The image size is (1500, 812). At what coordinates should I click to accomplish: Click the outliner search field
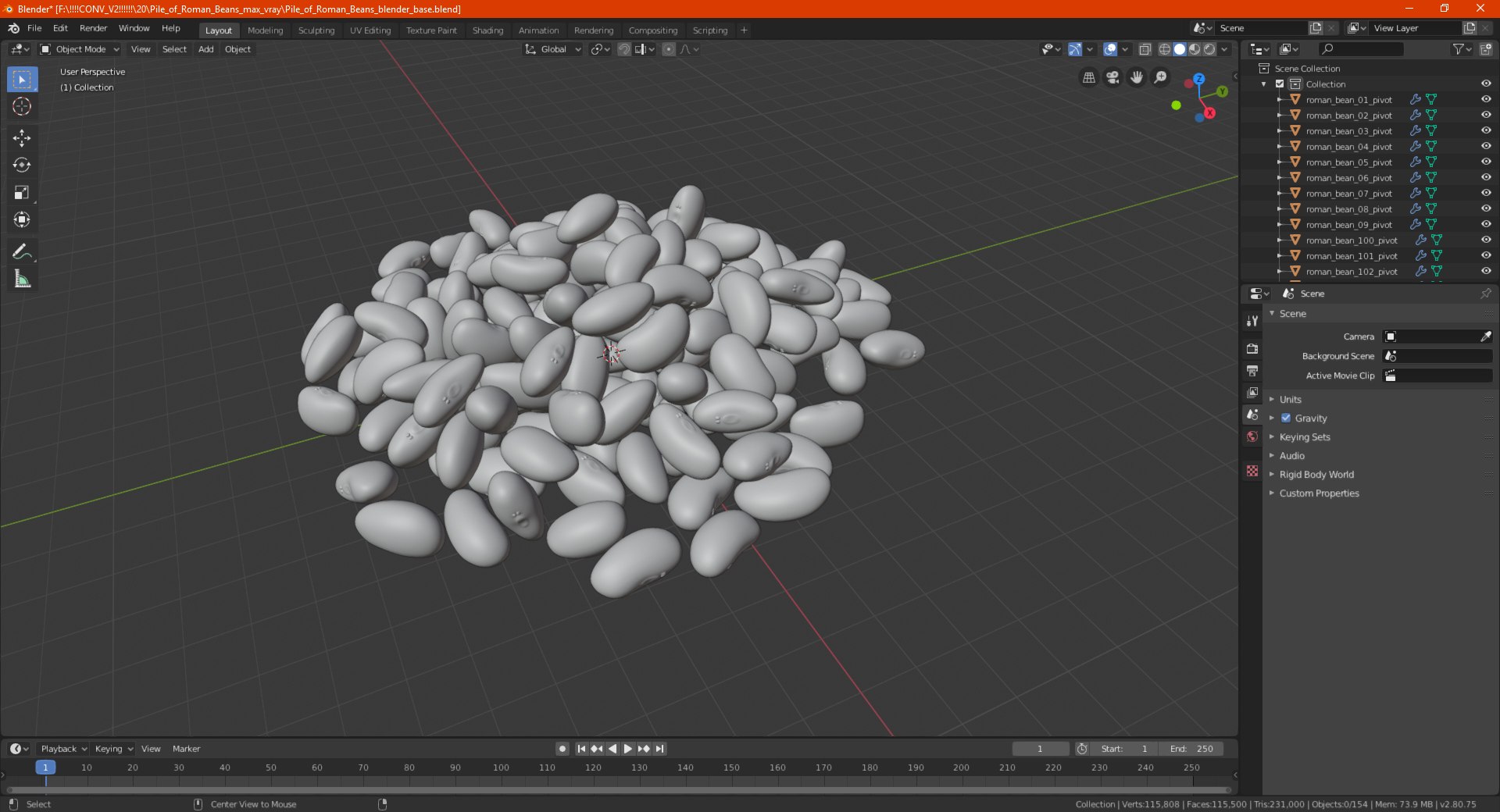tap(1361, 49)
